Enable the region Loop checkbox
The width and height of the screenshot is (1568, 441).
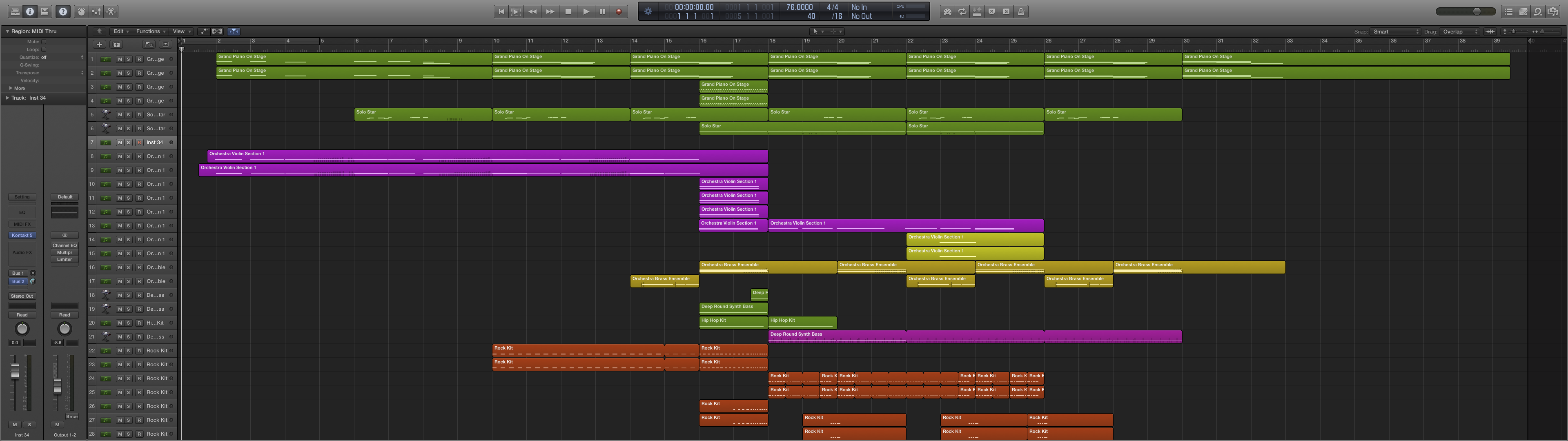point(44,49)
